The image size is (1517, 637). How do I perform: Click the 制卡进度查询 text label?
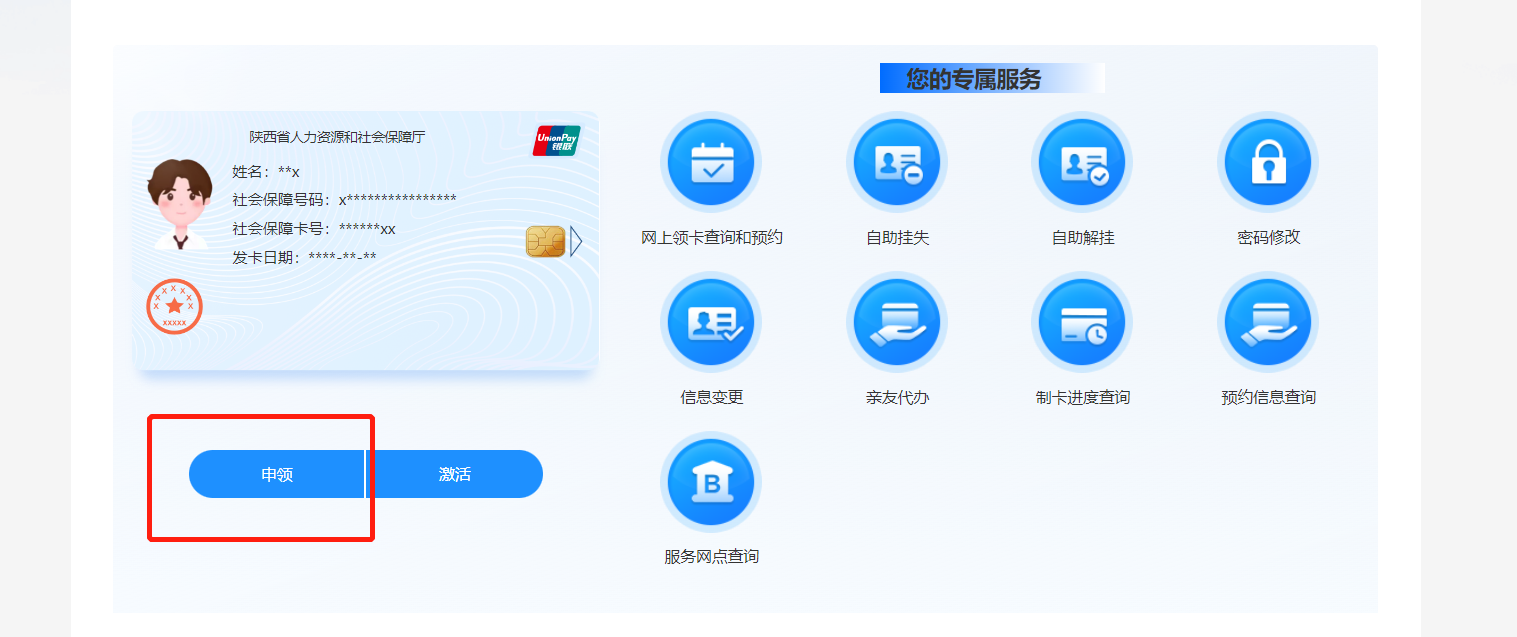[x=1082, y=398]
